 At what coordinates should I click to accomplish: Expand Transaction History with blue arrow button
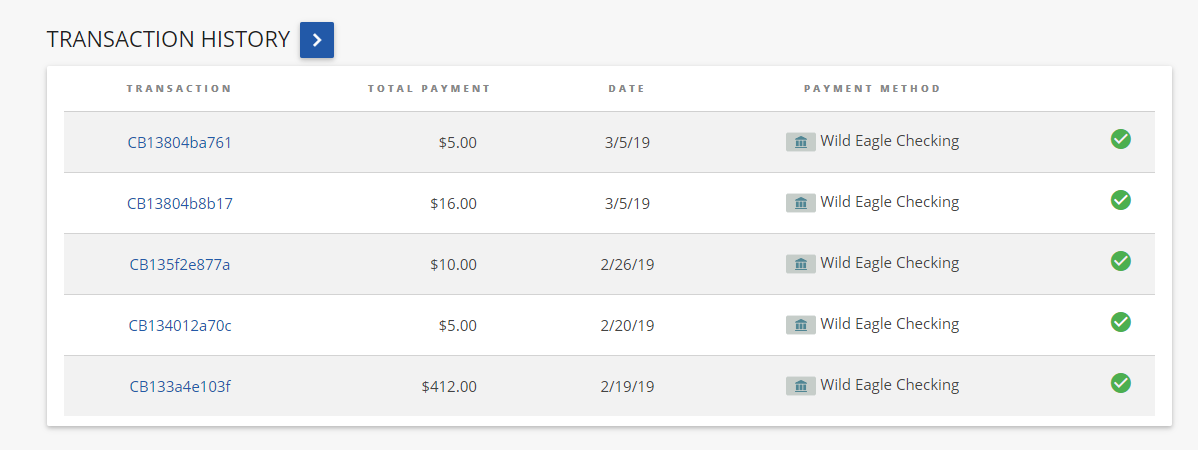pos(317,40)
